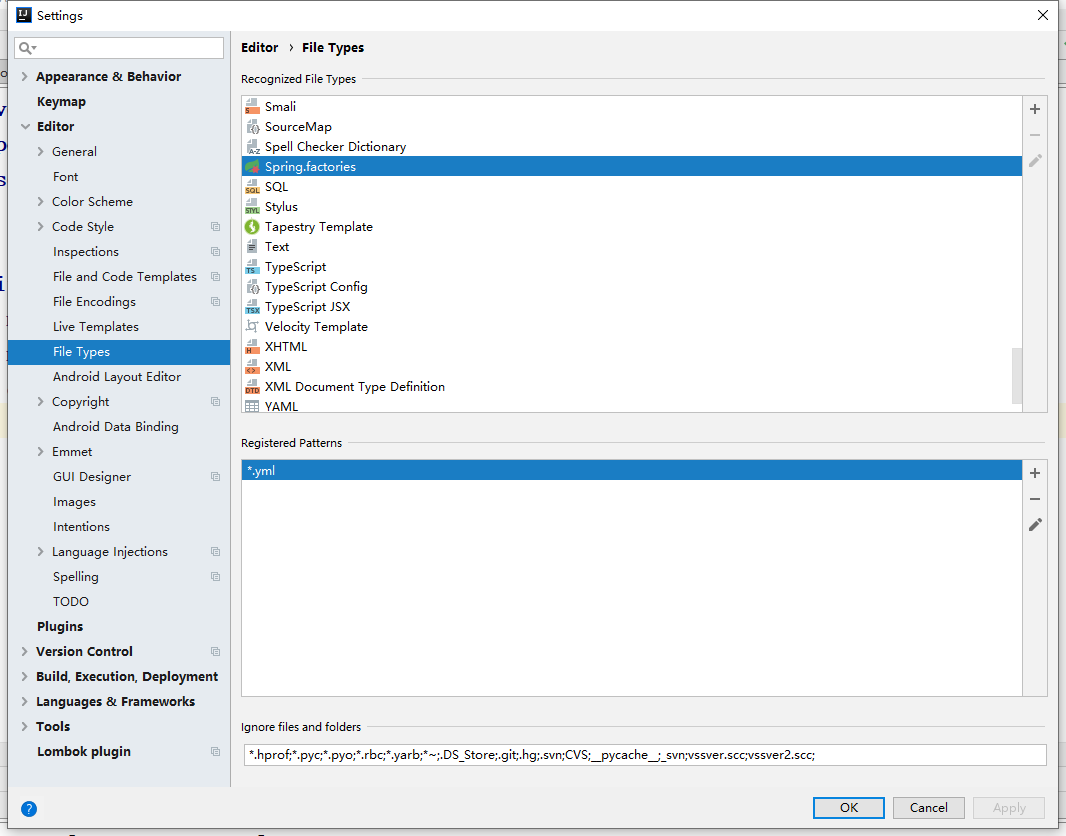Dismiss the dialog with Cancel
1066x836 pixels.
929,807
